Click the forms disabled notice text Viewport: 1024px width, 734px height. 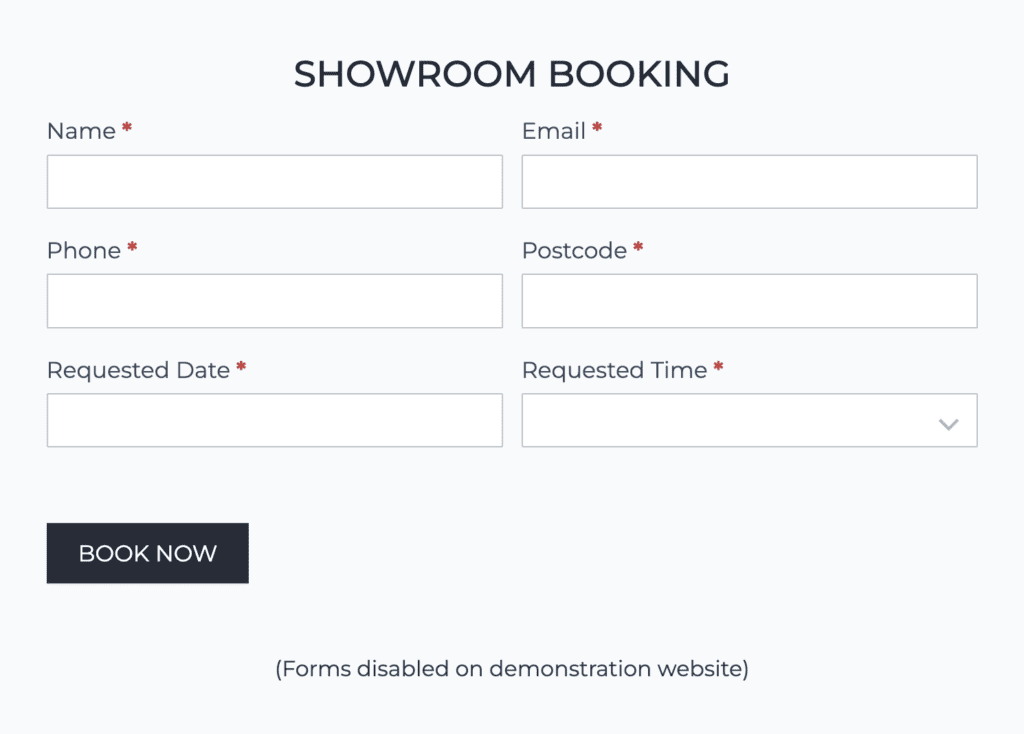tap(511, 668)
